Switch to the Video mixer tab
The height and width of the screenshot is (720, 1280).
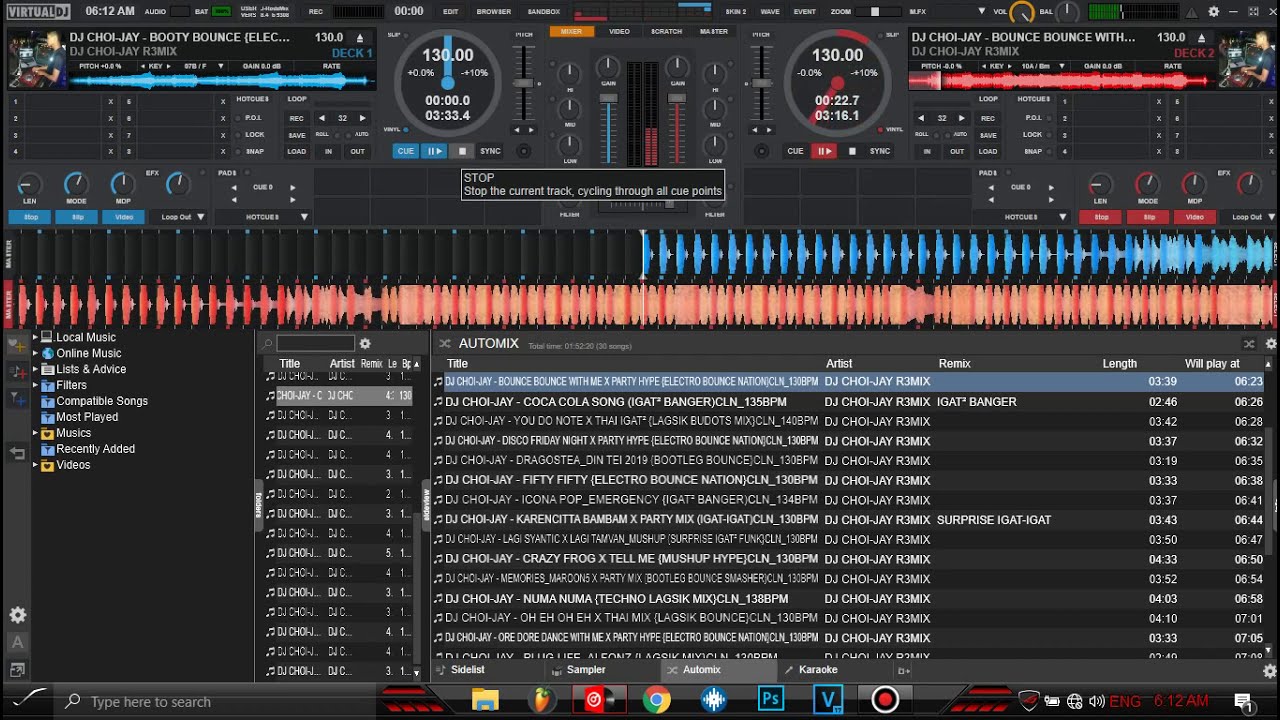click(x=620, y=31)
